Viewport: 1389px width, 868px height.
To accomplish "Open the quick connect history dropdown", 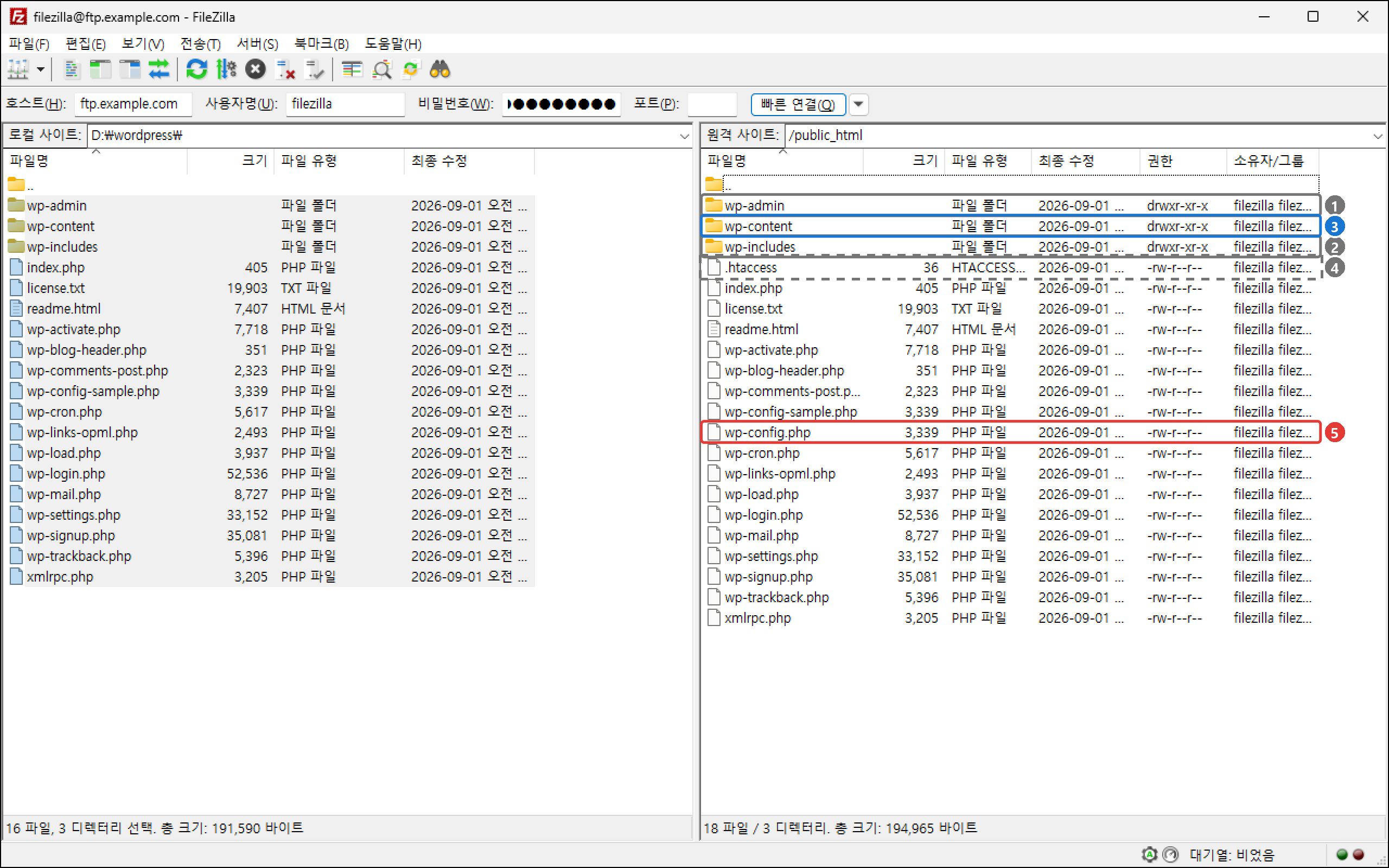I will [x=859, y=104].
